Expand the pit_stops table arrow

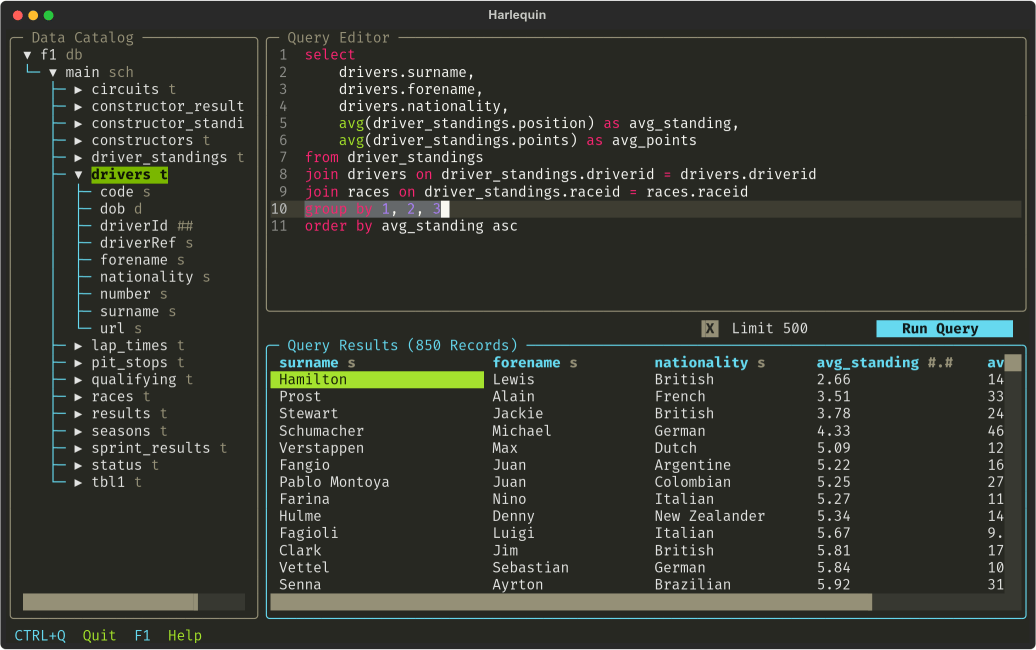pyautogui.click(x=78, y=363)
